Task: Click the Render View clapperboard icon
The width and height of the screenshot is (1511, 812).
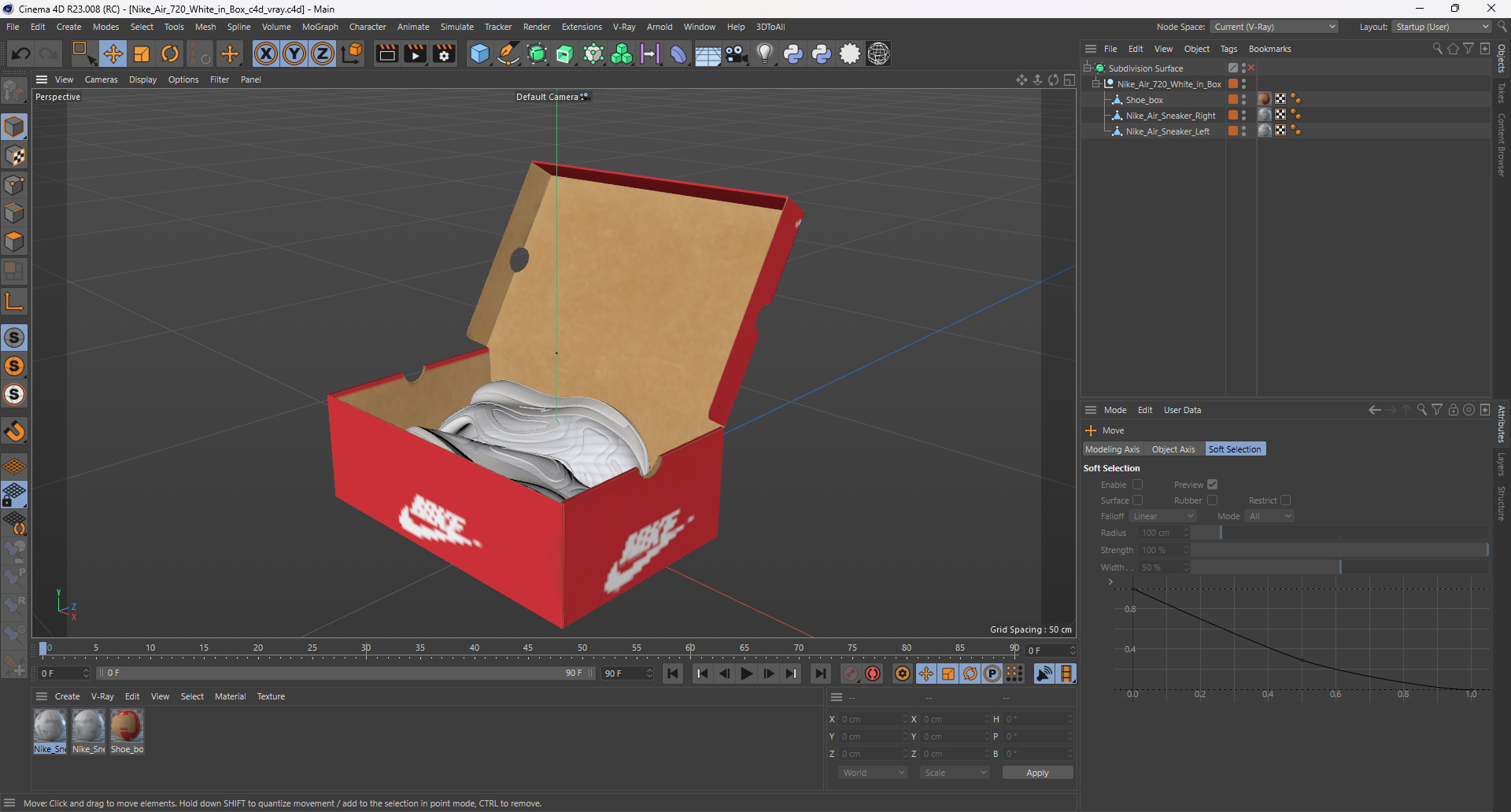Action: (x=386, y=54)
